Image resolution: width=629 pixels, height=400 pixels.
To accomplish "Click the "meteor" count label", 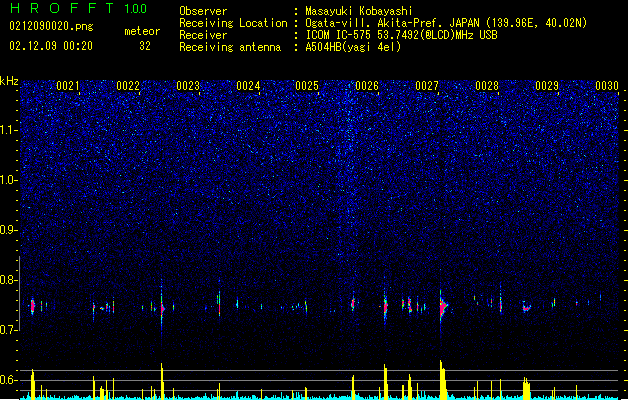I will (142, 31).
